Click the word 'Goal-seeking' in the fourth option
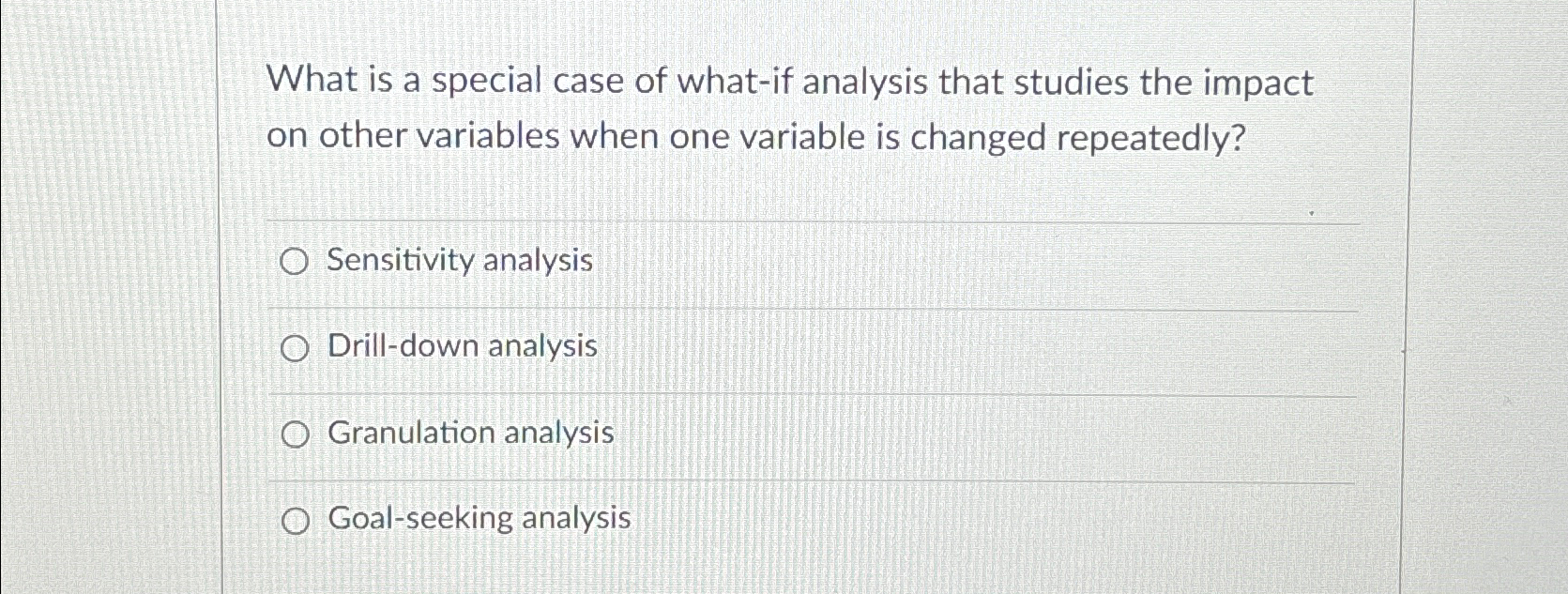The width and height of the screenshot is (1568, 594). (419, 518)
